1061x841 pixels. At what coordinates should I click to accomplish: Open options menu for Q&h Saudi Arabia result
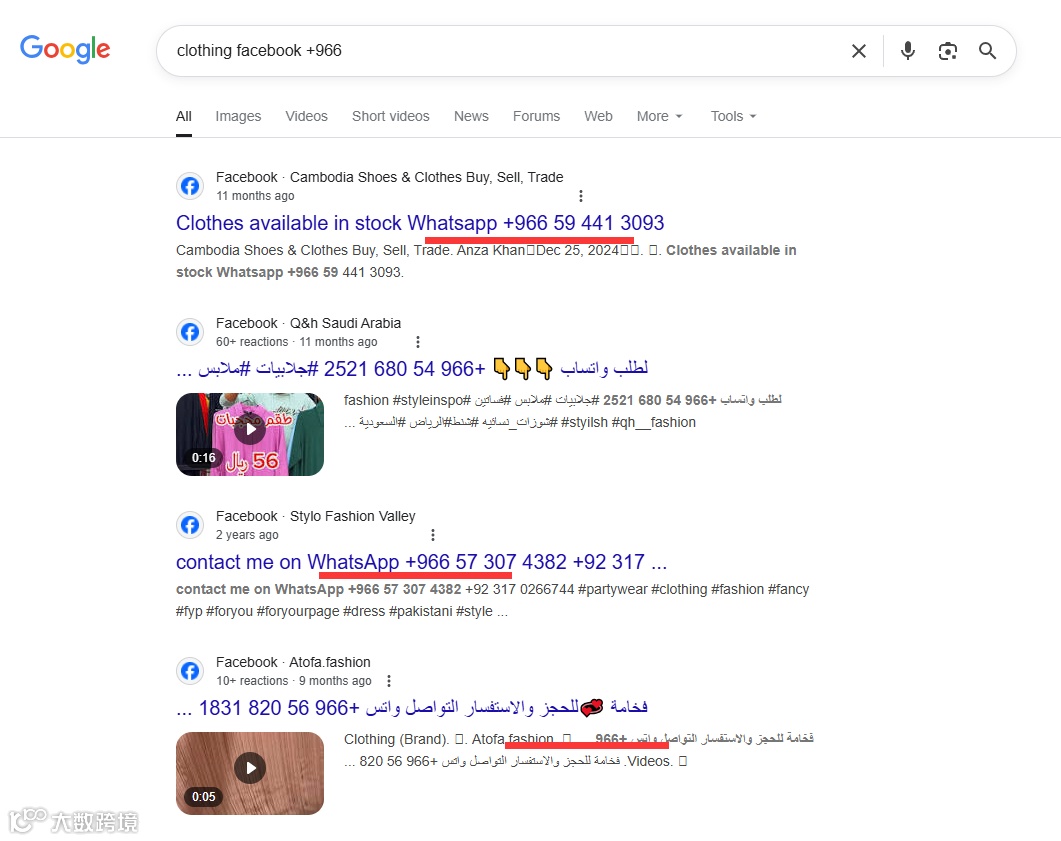click(417, 342)
